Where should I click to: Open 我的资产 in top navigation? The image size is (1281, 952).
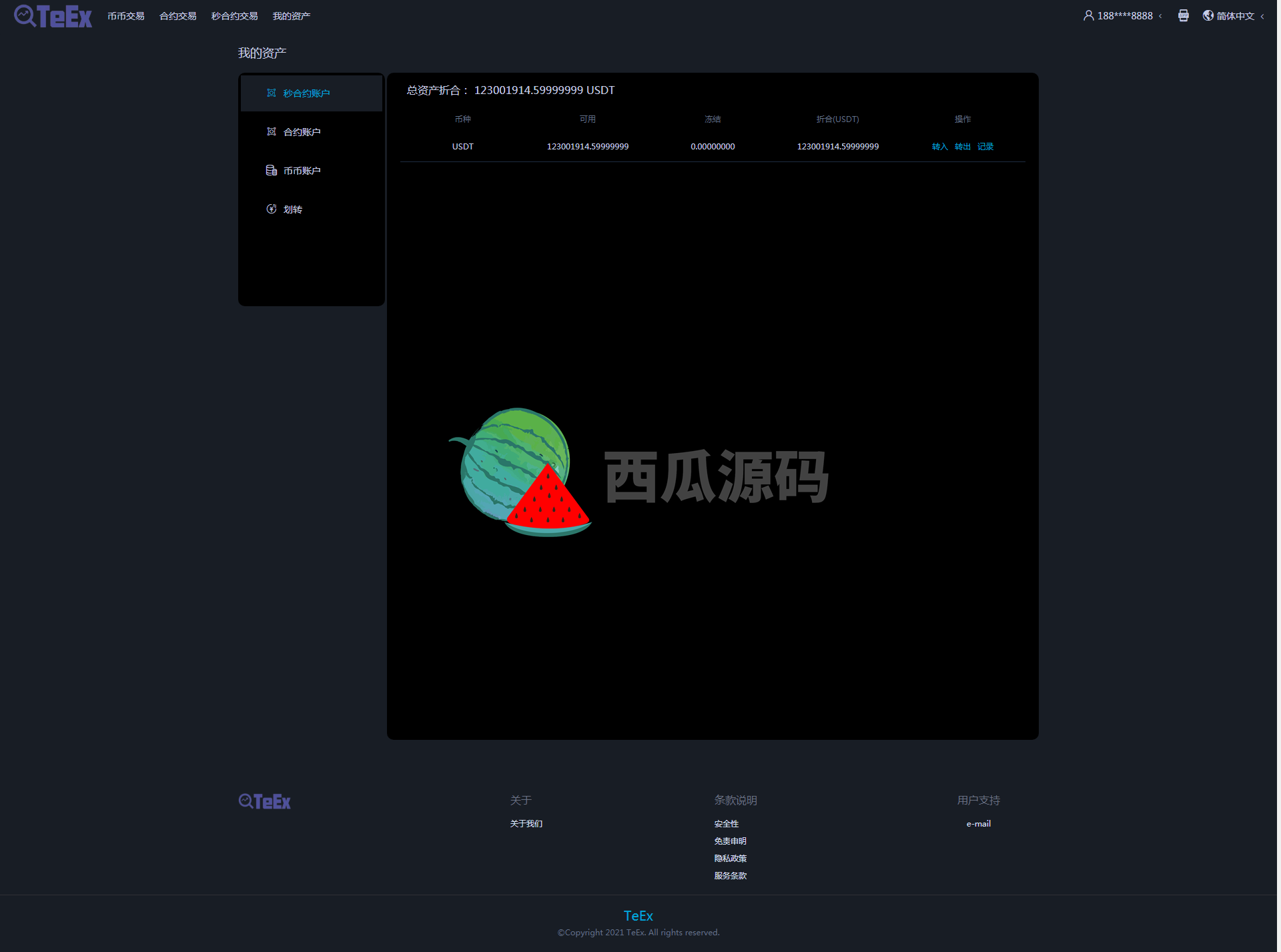coord(292,16)
